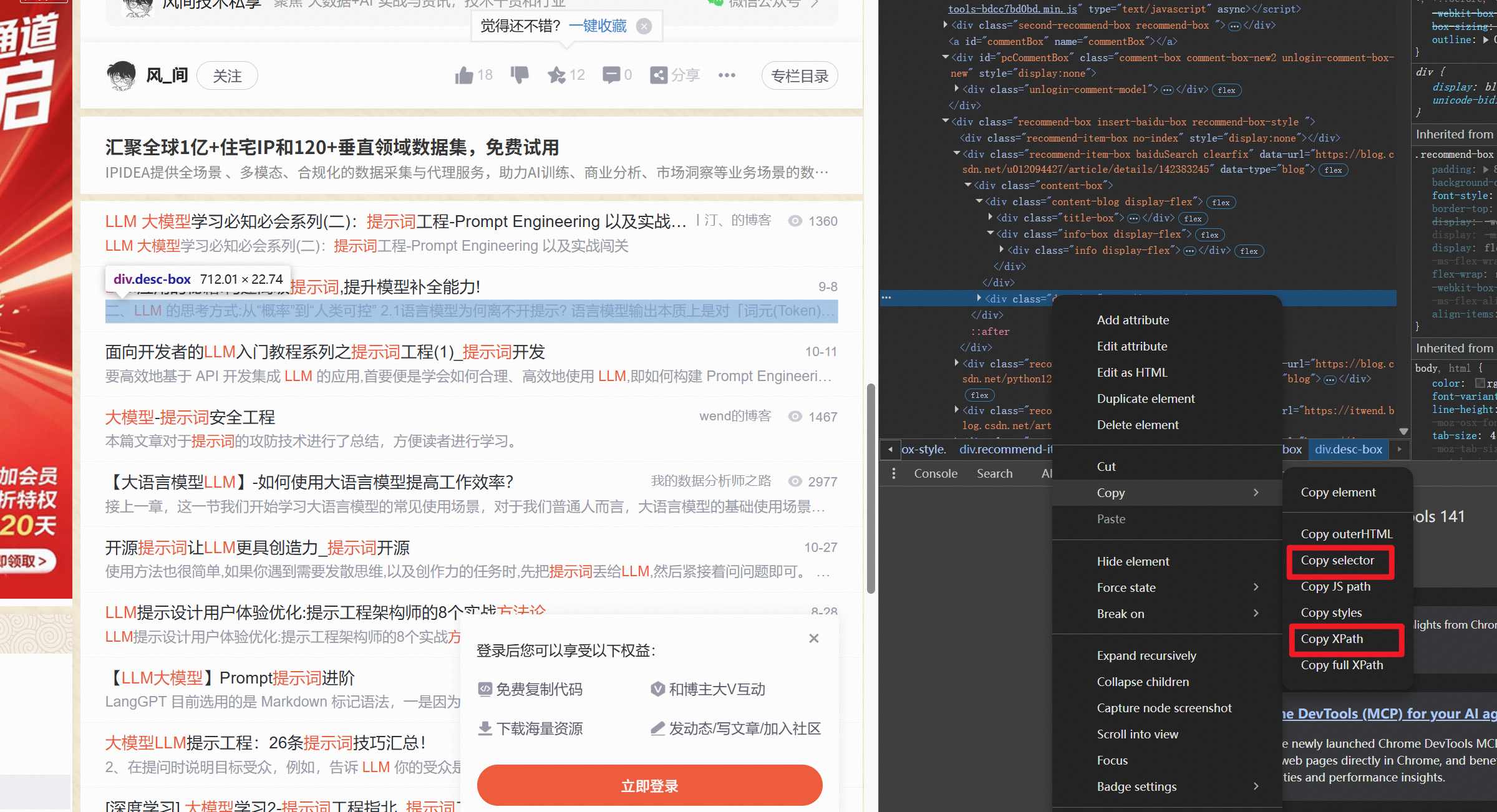Collapse the content-box div node
The image size is (1497, 812).
pos(968,185)
